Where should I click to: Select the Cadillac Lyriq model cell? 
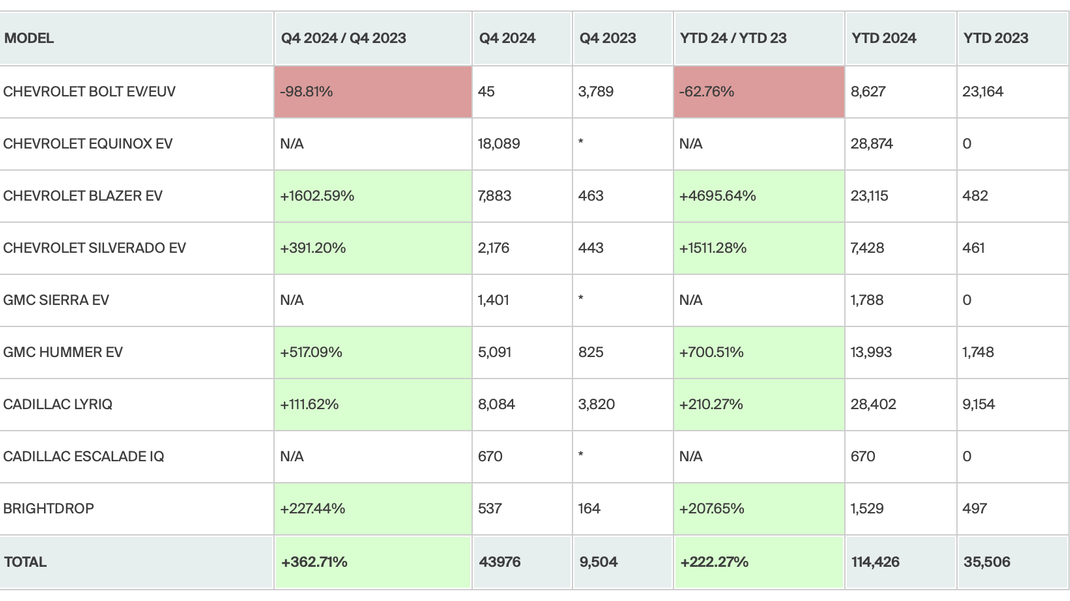coord(58,404)
